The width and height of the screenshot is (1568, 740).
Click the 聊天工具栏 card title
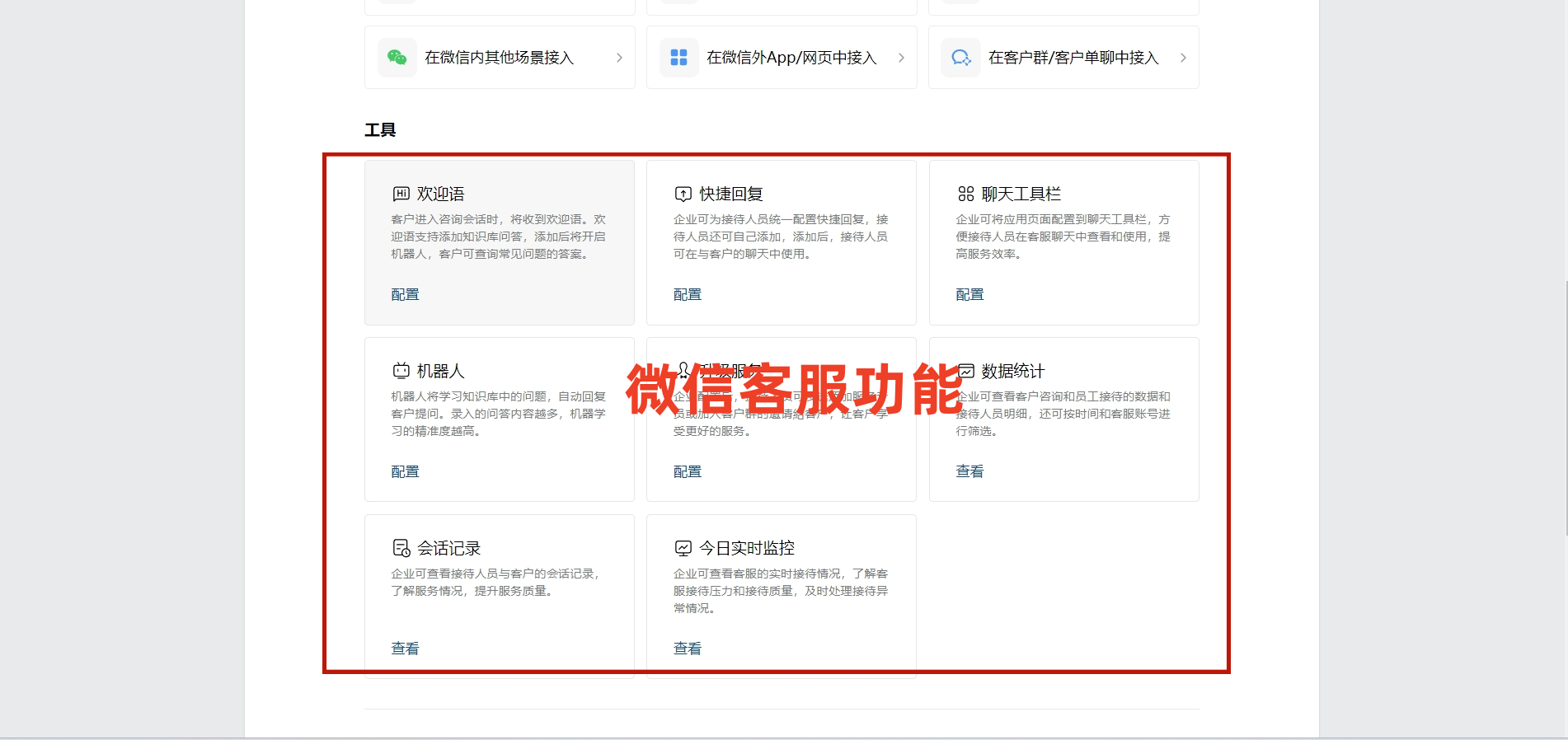[x=1021, y=194]
